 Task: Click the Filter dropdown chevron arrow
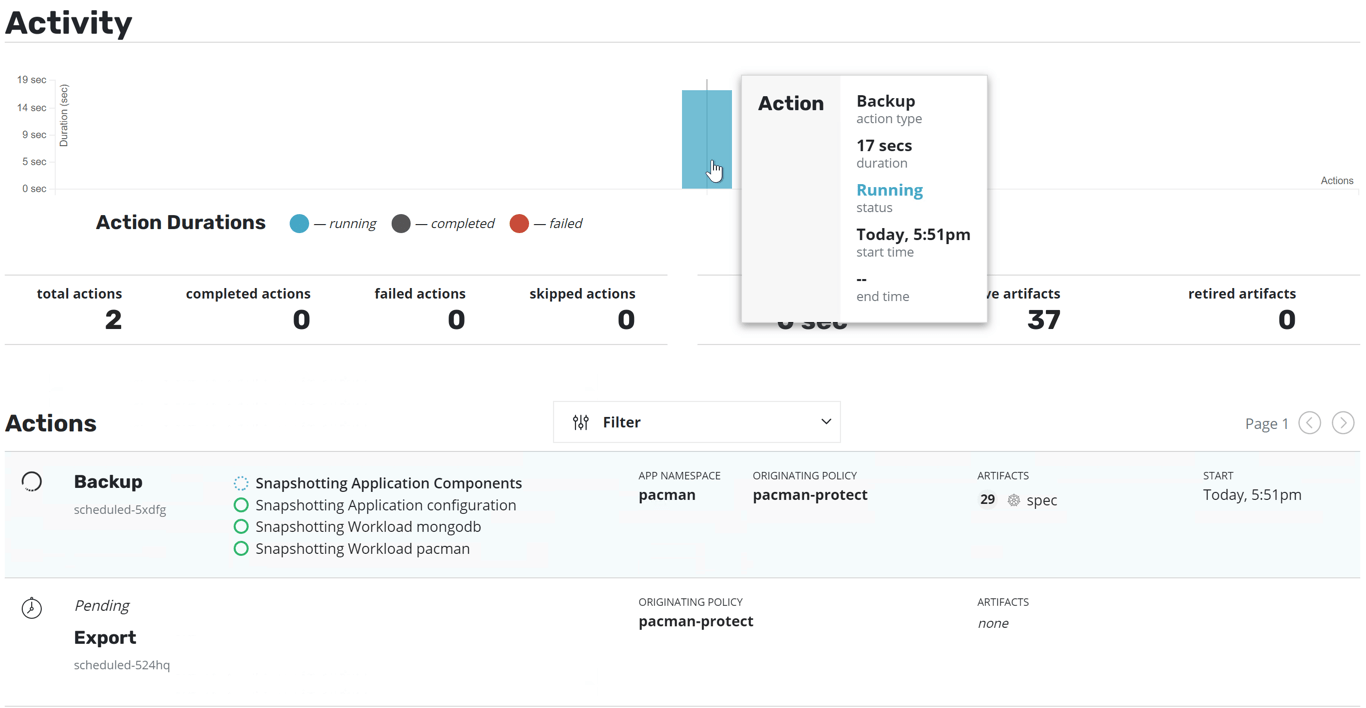coord(826,422)
